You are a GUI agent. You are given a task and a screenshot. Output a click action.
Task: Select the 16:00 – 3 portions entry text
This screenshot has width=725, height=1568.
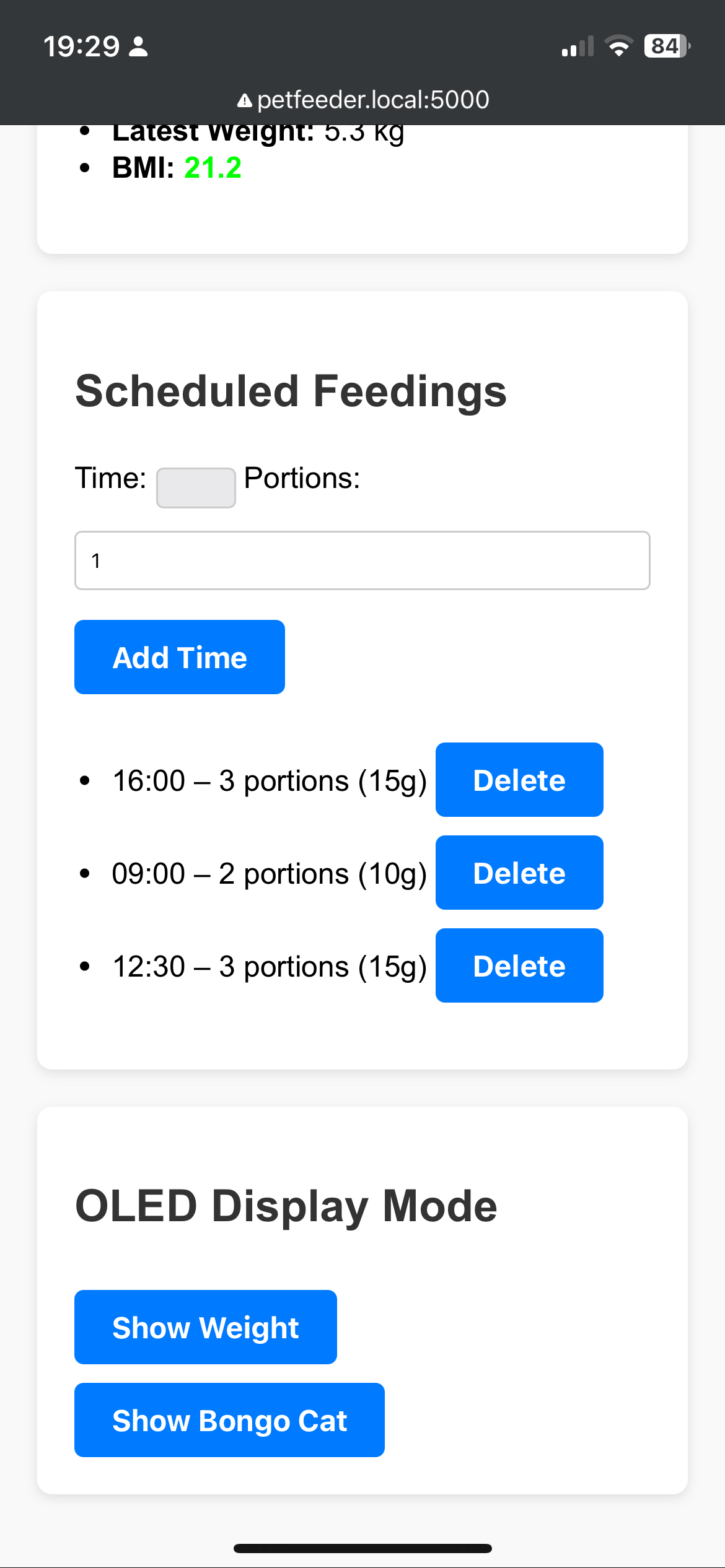pyautogui.click(x=270, y=781)
